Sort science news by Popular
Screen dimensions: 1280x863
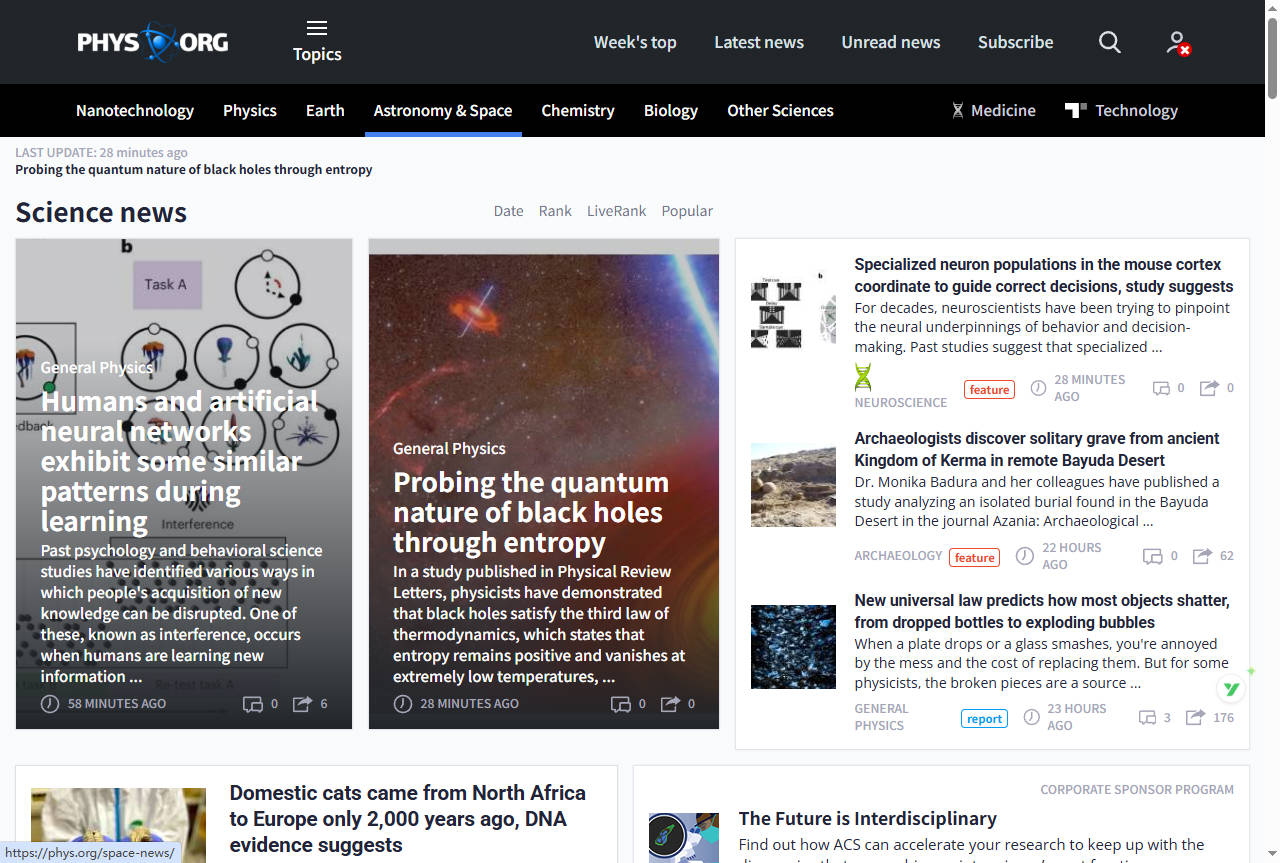point(687,211)
